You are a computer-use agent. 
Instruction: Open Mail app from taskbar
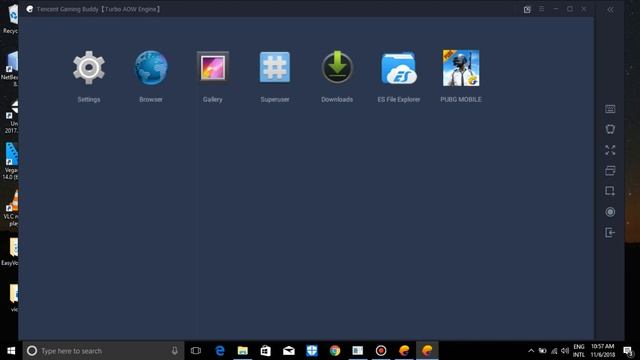tap(289, 351)
